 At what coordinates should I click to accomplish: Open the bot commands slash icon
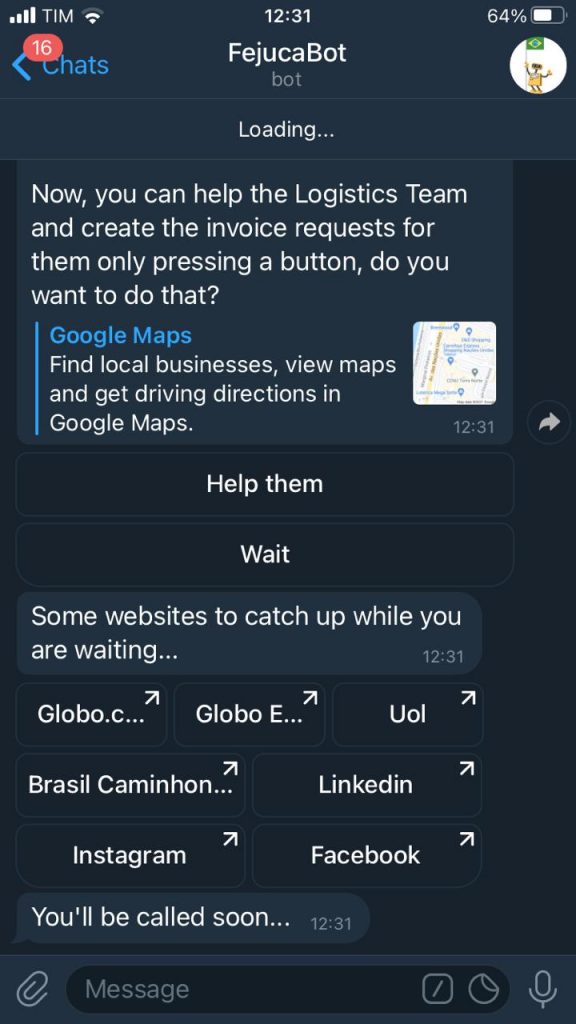tap(438, 990)
